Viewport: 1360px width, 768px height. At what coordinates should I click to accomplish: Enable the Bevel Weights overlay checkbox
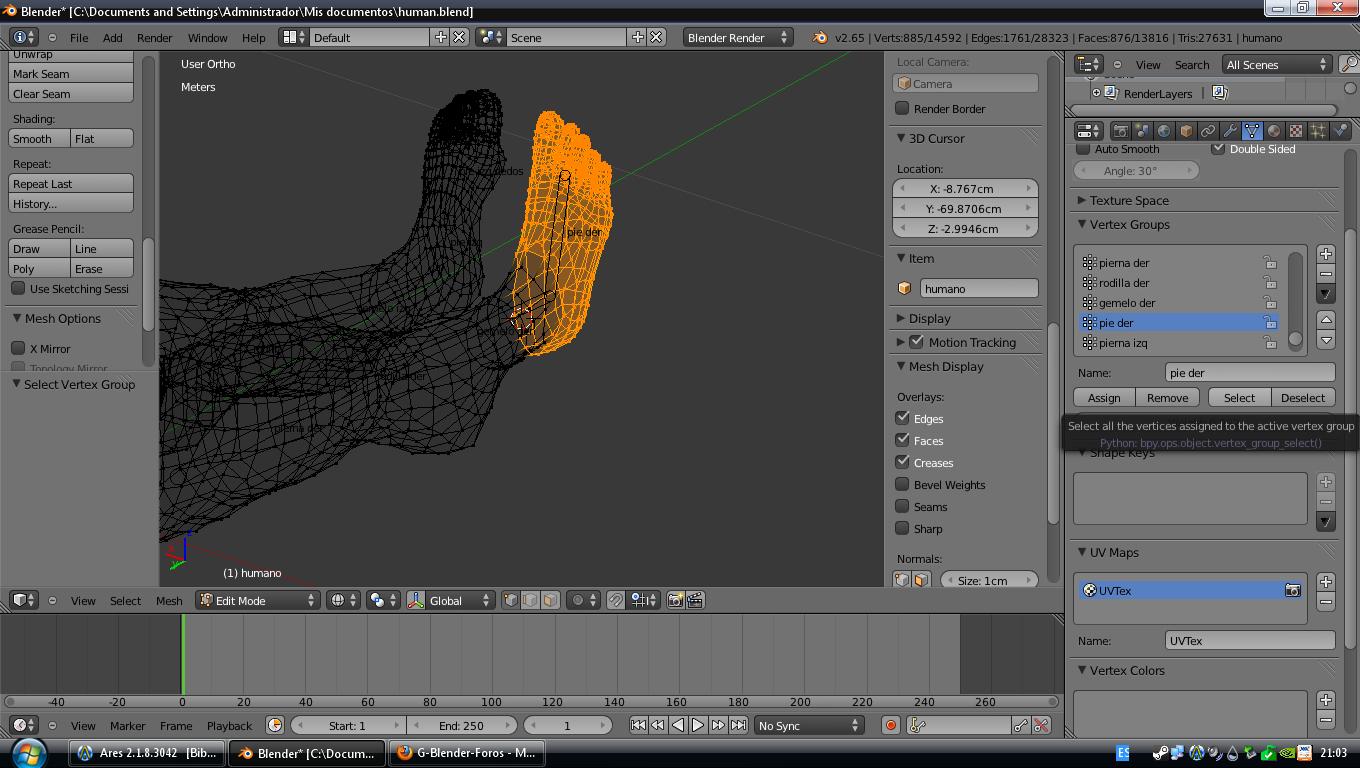click(902, 485)
